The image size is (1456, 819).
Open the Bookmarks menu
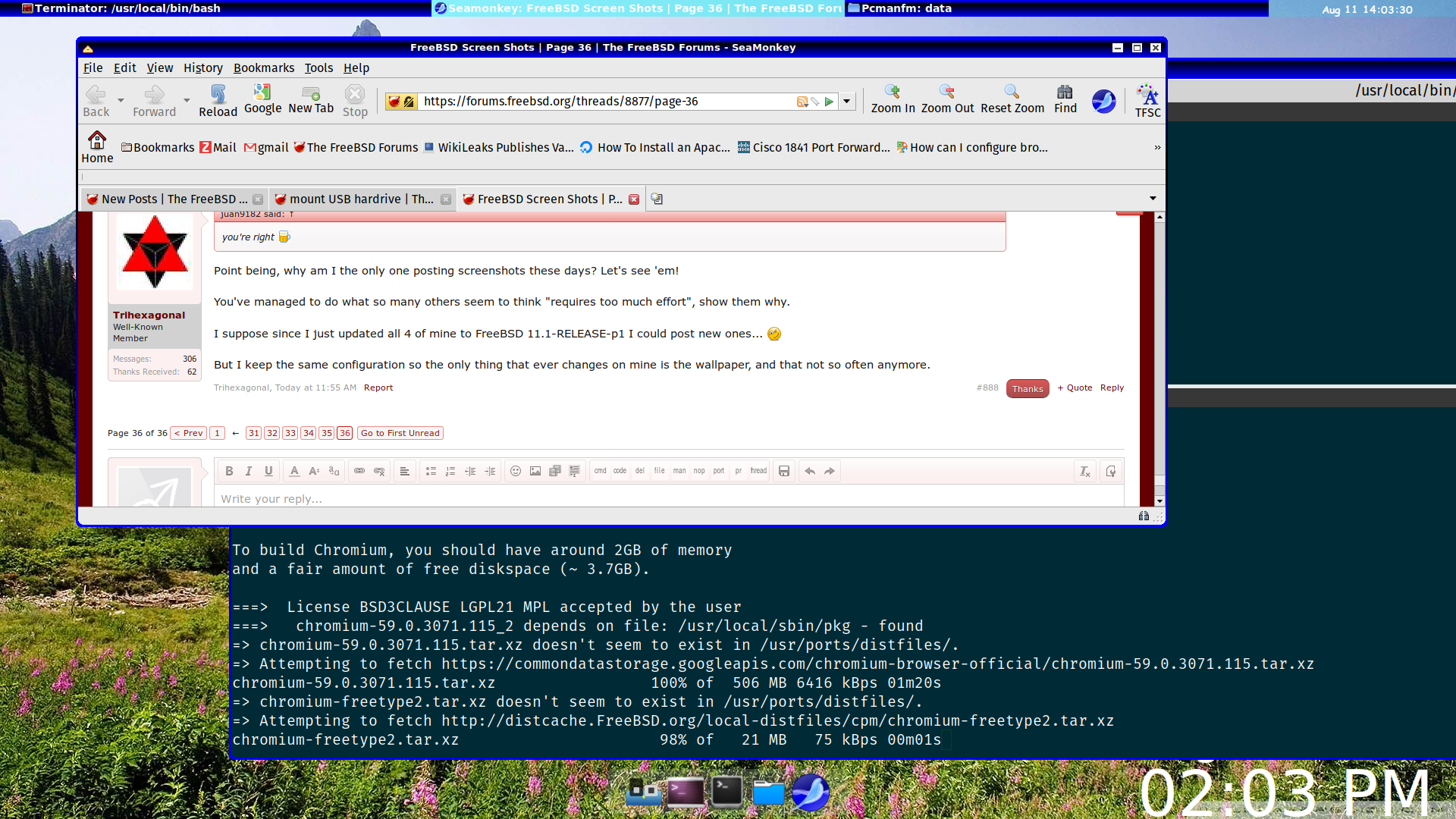coord(263,67)
